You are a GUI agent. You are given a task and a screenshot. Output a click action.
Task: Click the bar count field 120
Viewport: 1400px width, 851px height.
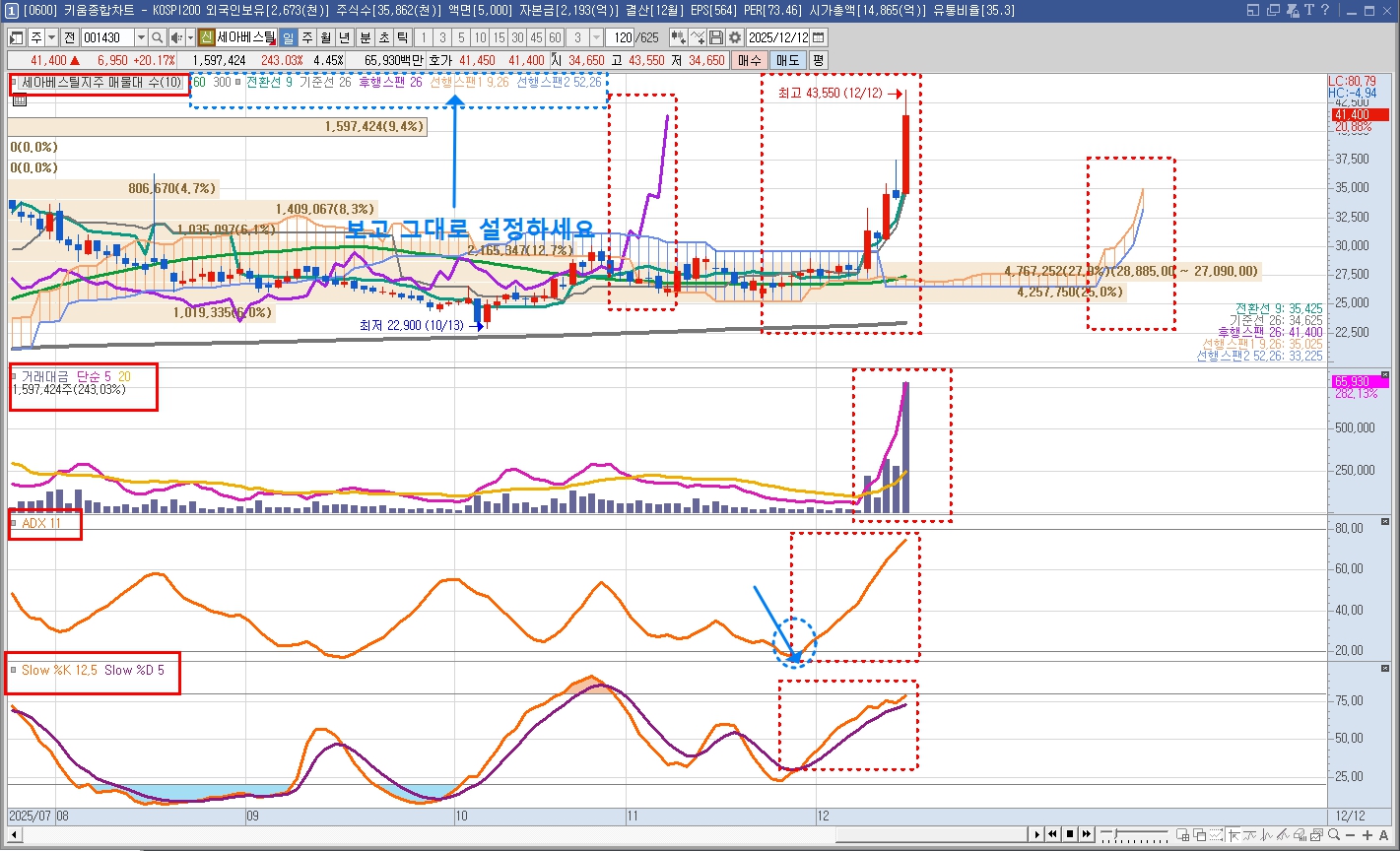coord(622,37)
